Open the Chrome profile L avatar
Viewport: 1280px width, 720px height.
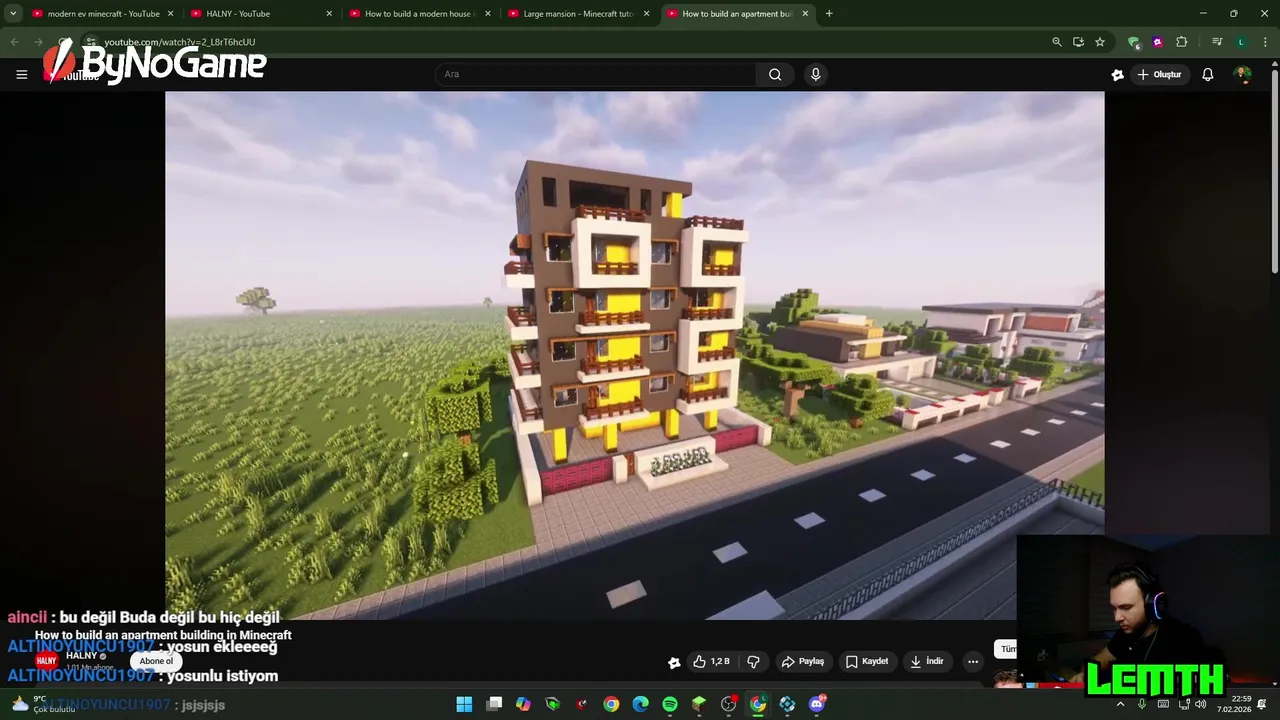click(x=1241, y=42)
